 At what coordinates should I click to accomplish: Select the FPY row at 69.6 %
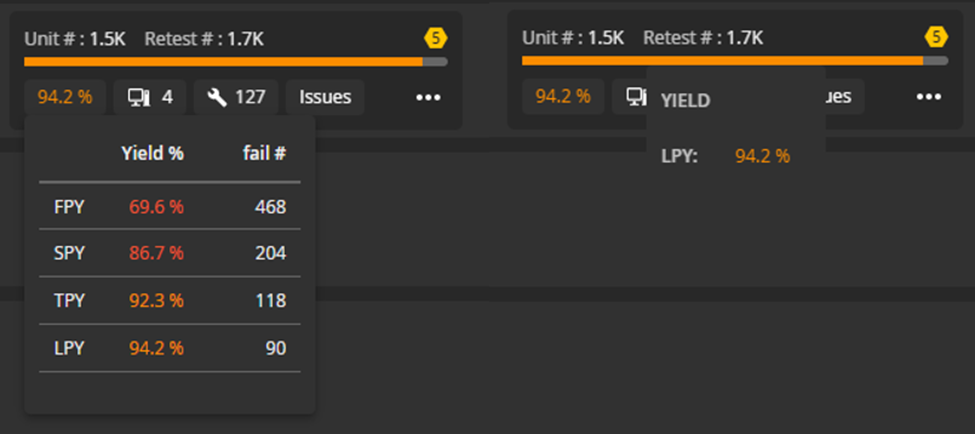(170, 207)
